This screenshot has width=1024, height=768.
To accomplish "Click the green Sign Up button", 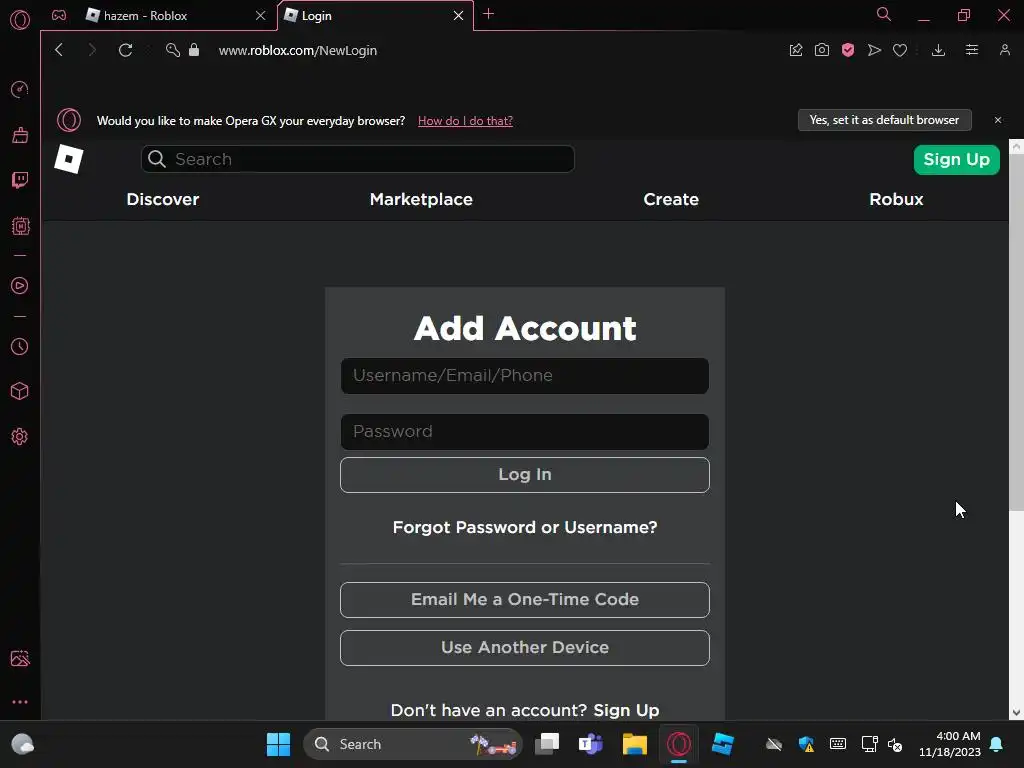I will 956,159.
